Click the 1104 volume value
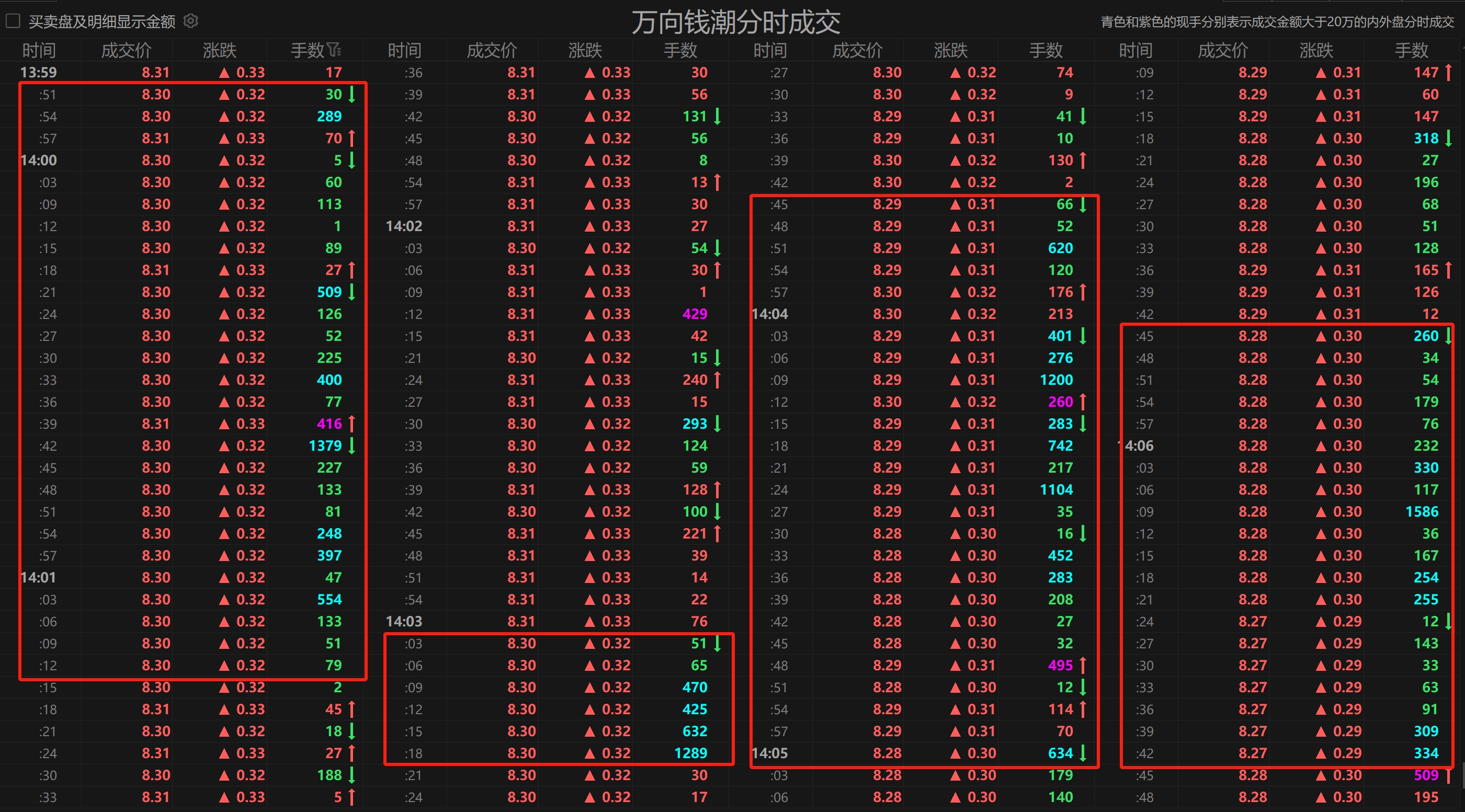This screenshot has width=1465, height=812. pos(1056,489)
